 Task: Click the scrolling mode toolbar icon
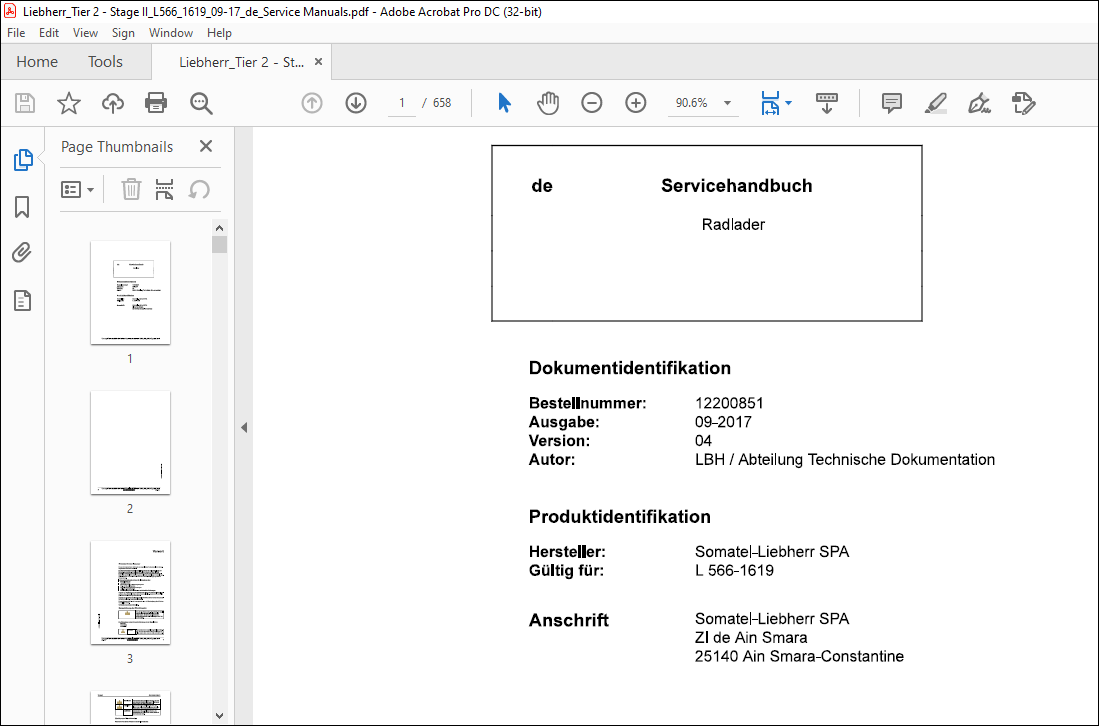click(x=827, y=103)
